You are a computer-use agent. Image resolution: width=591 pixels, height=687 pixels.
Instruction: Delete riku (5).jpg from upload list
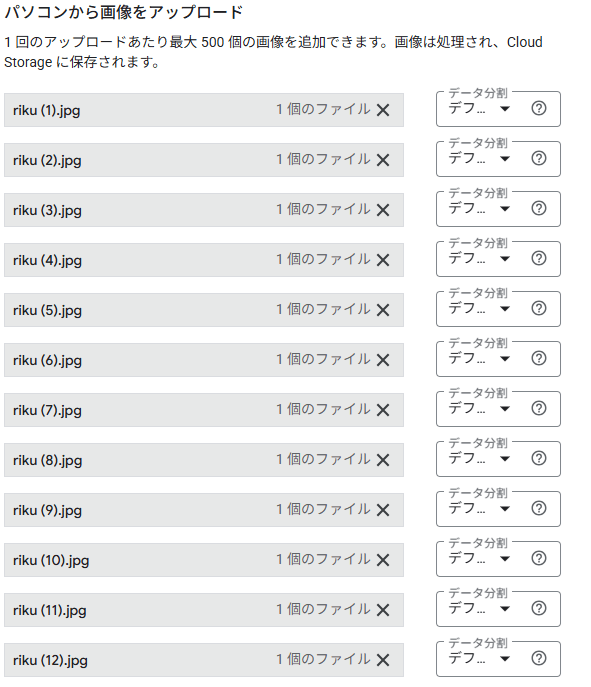pyautogui.click(x=383, y=310)
